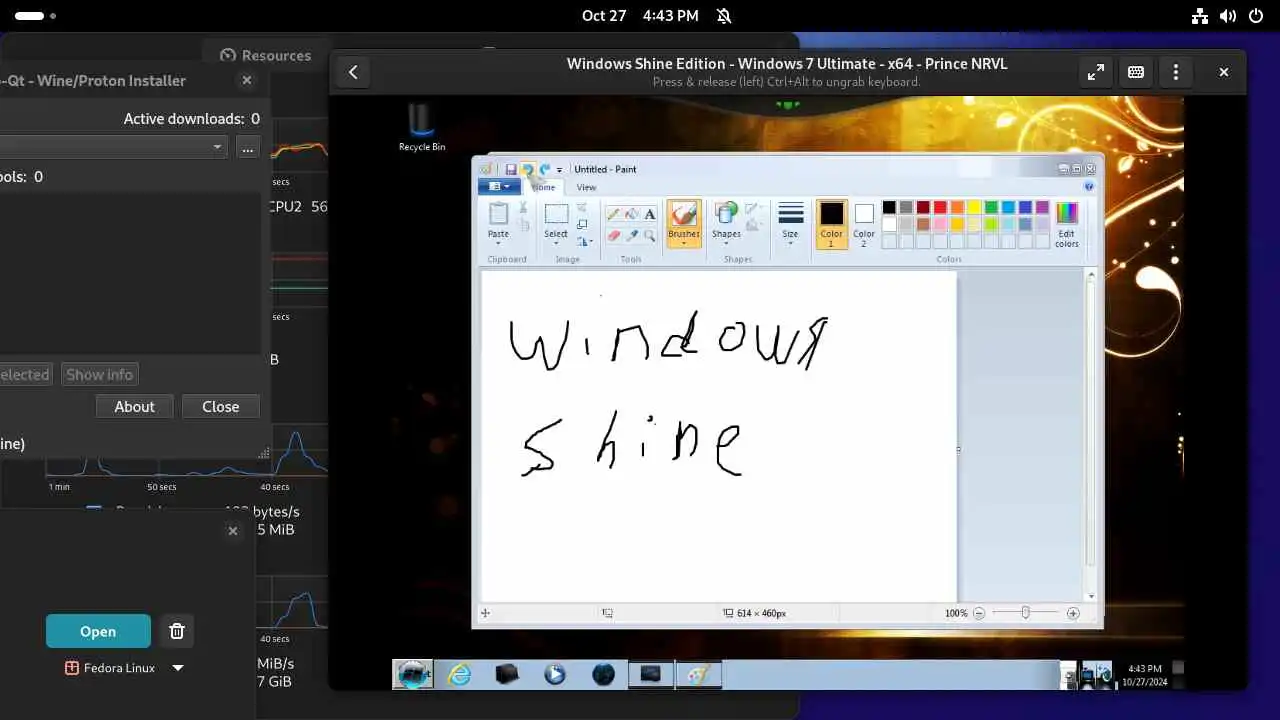1280x720 pixels.
Task: Toggle fullscreen in the VM viewer header
Action: pyautogui.click(x=1096, y=72)
